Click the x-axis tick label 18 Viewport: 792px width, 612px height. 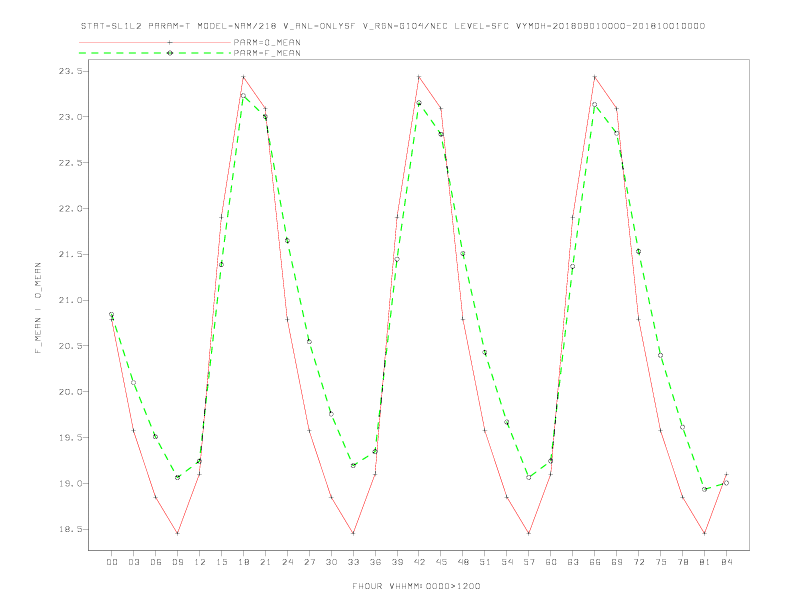243,562
